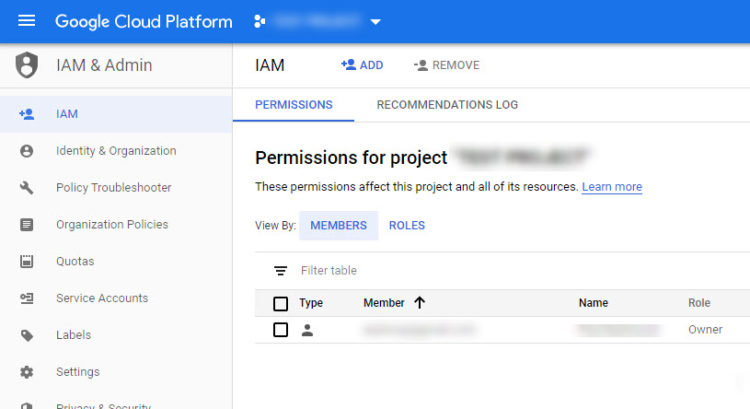
Task: Click the Labels tag icon
Action: point(27,335)
